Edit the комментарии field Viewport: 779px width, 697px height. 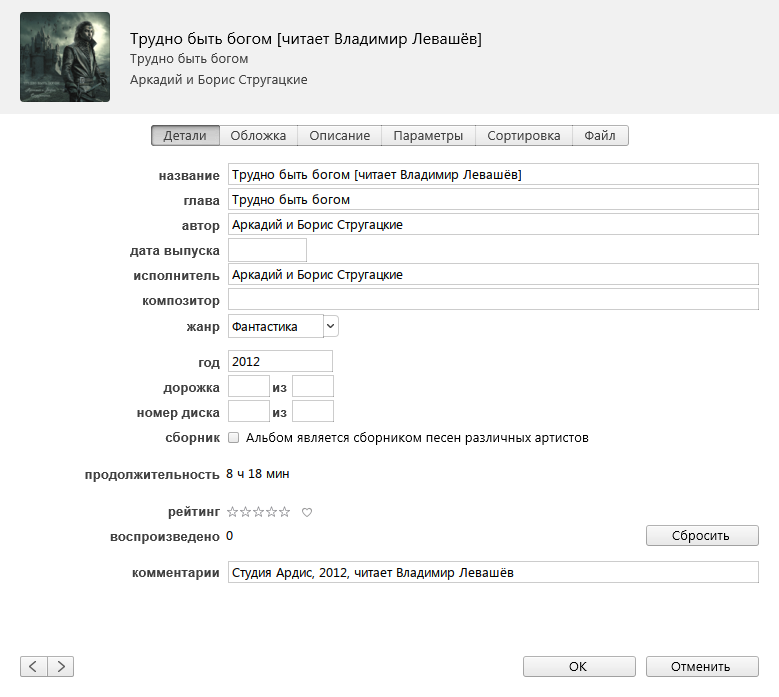(493, 572)
